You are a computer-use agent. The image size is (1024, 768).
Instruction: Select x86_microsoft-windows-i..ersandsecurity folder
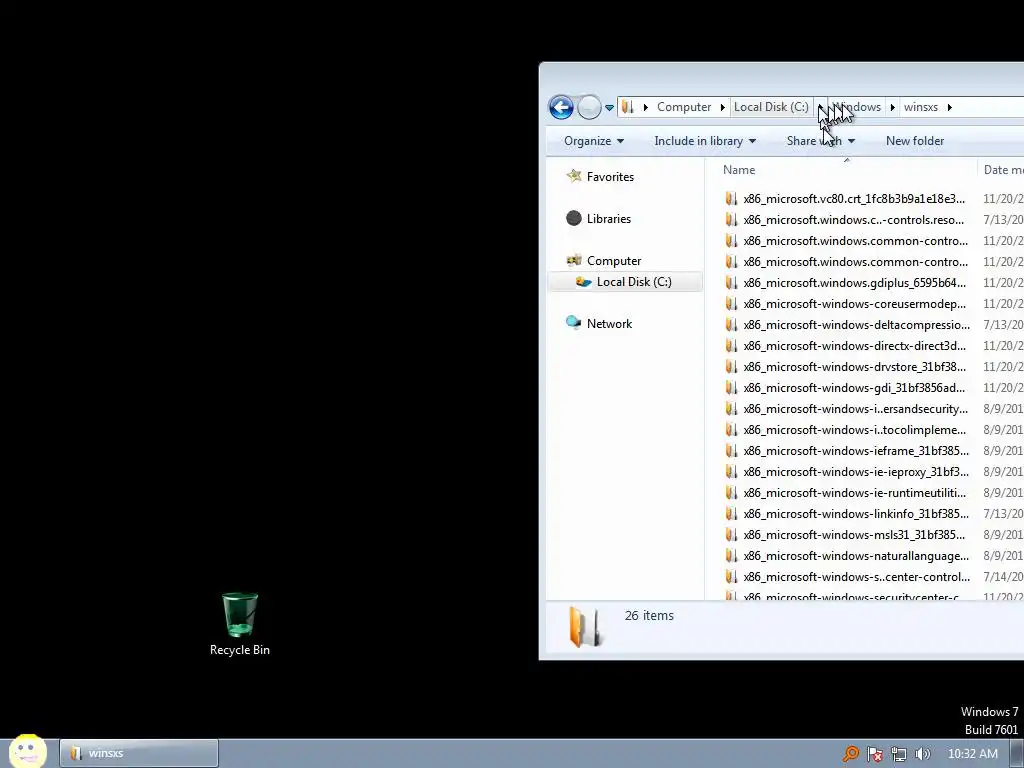[856, 409]
